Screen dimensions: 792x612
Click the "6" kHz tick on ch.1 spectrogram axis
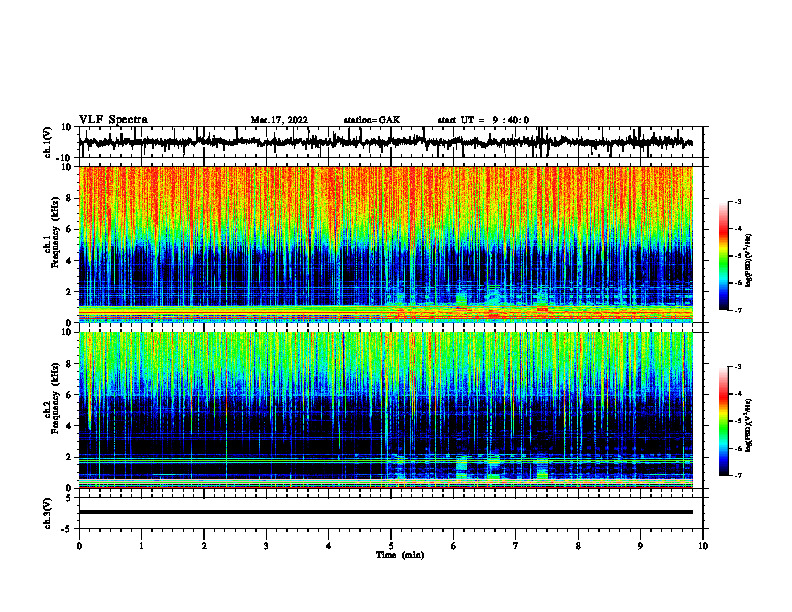(70, 230)
